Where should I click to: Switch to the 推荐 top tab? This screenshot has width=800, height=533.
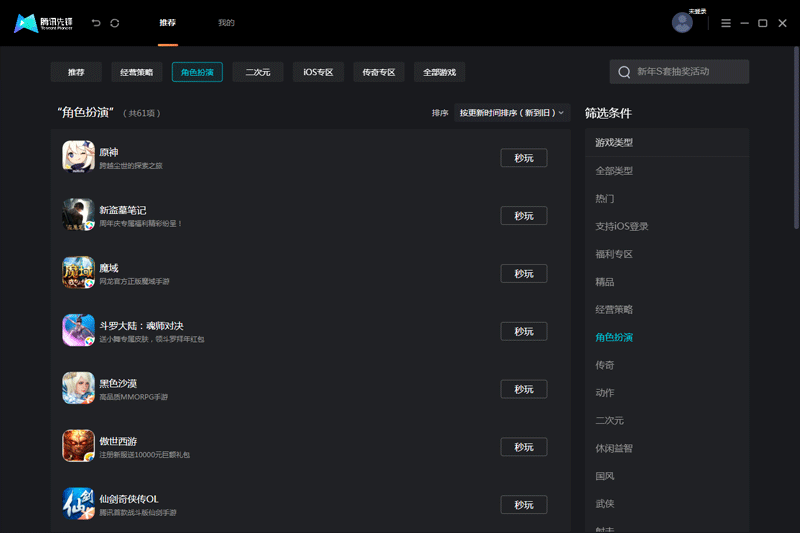[167, 22]
